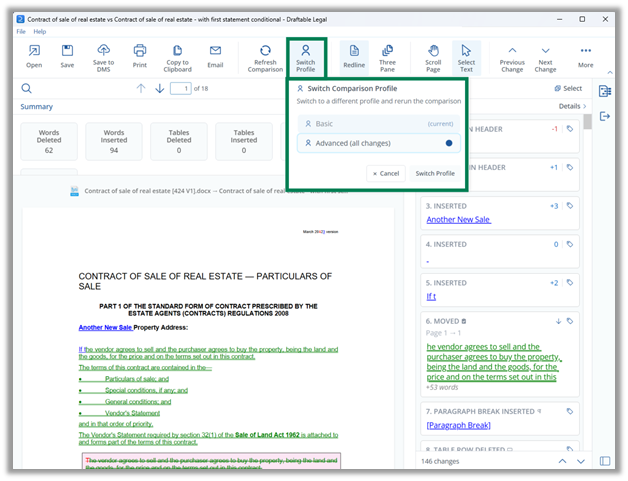Confirm with Switch Profile button
This screenshot has height=481, width=628.
click(435, 173)
